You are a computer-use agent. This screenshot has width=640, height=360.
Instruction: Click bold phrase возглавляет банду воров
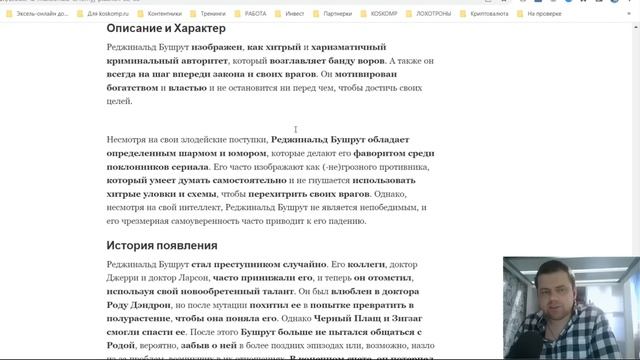327,61
